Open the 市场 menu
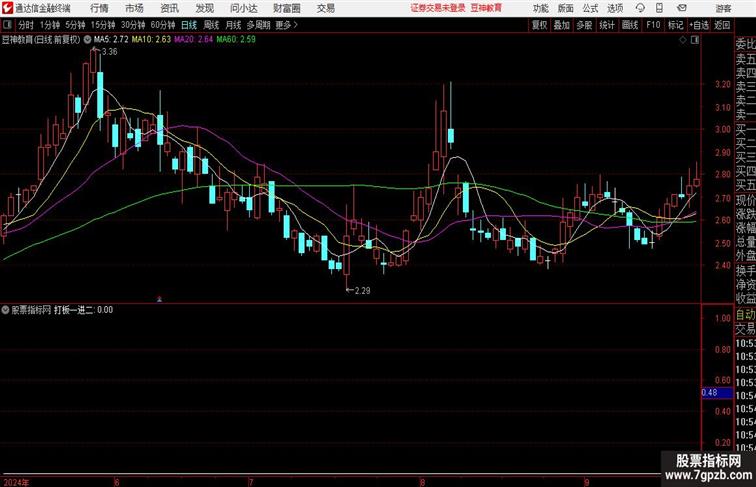The width and height of the screenshot is (756, 487). 134,8
